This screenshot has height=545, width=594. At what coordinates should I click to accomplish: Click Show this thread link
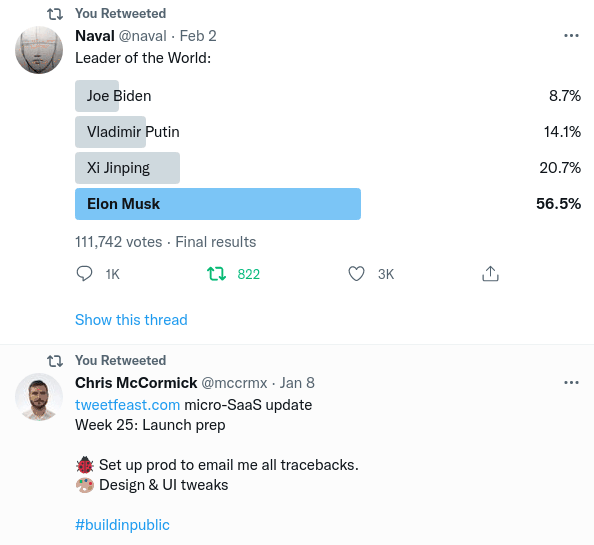pos(131,320)
